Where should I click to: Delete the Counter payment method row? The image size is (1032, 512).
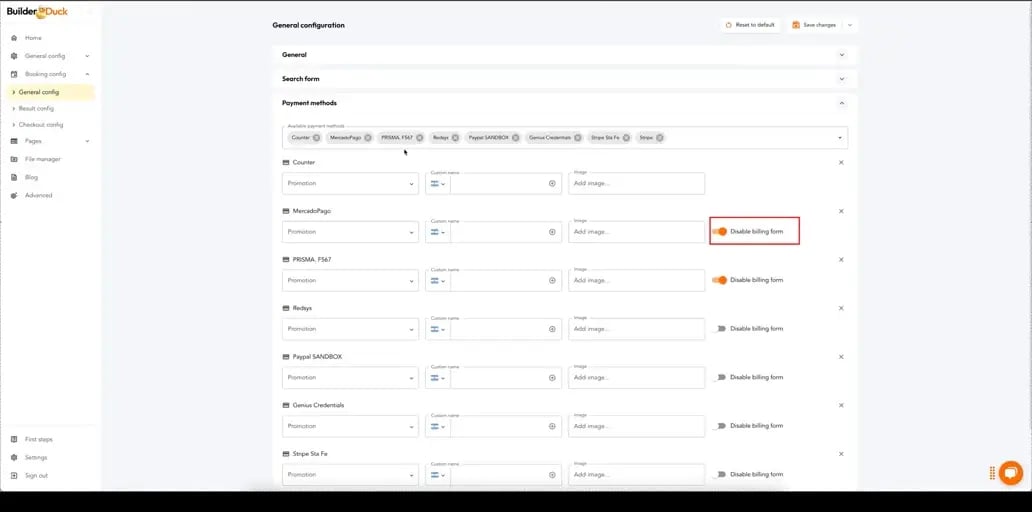841,163
